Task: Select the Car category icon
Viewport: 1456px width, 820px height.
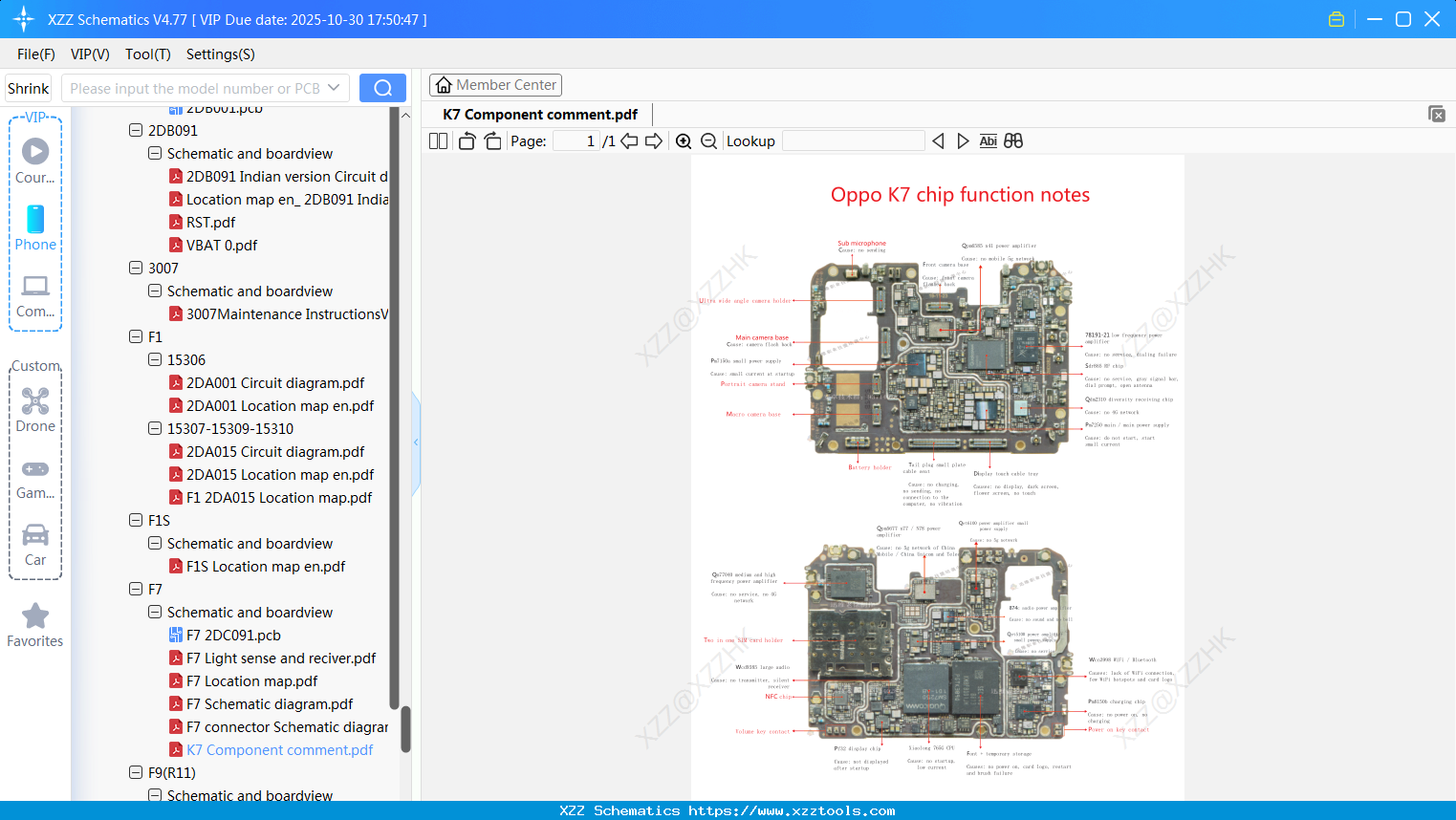Action: pos(35,535)
